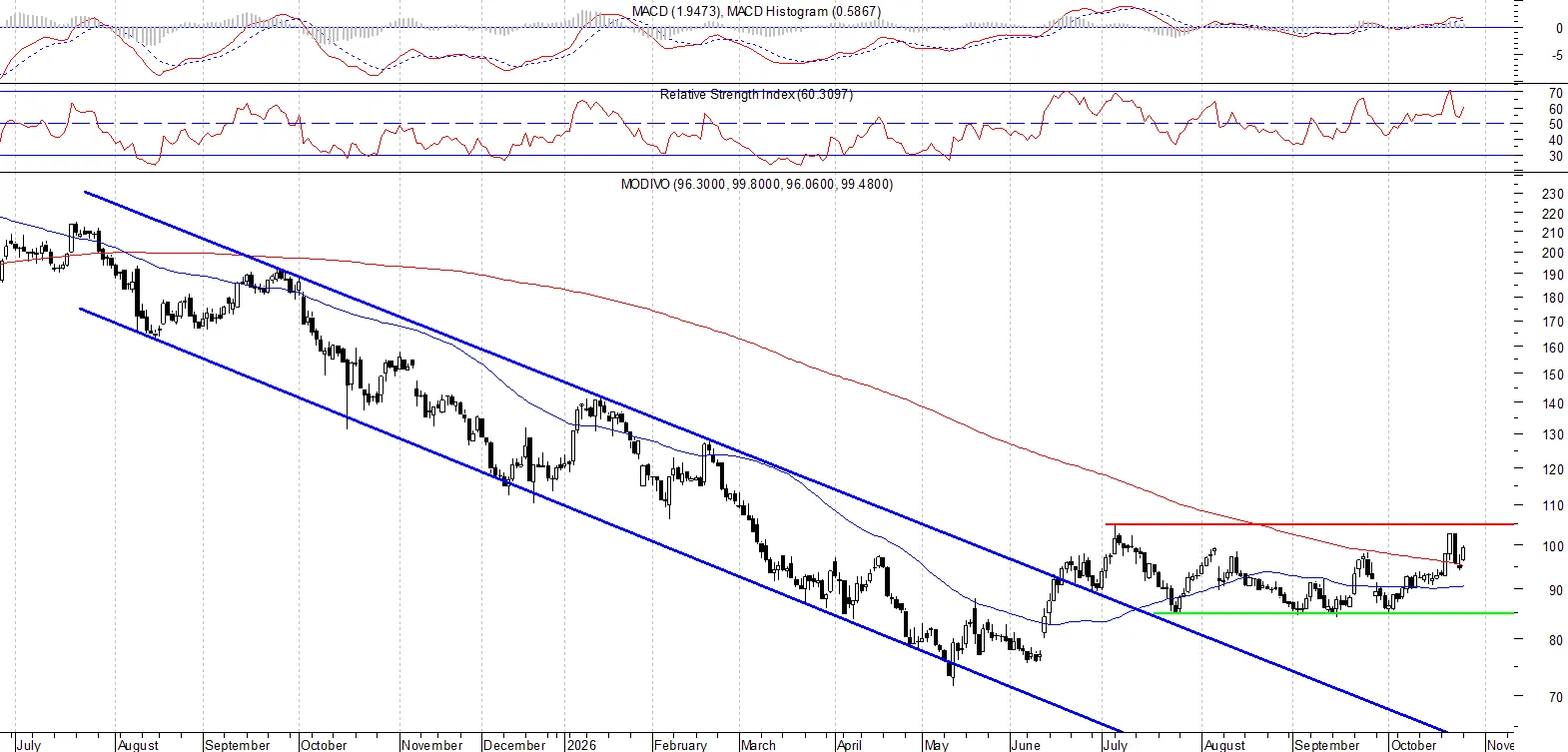Click the 150 value on the price axis

1553,375
